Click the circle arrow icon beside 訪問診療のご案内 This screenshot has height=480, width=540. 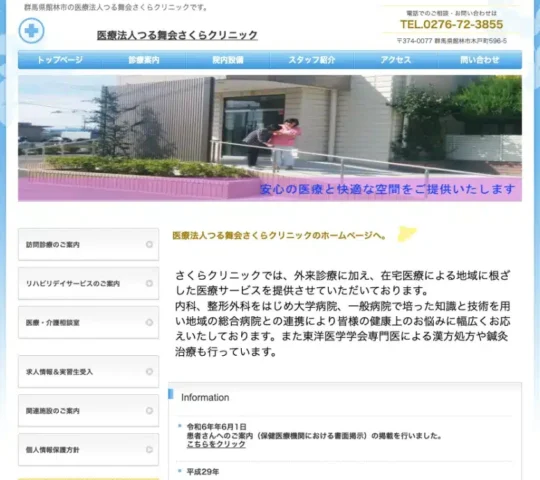[x=149, y=244]
